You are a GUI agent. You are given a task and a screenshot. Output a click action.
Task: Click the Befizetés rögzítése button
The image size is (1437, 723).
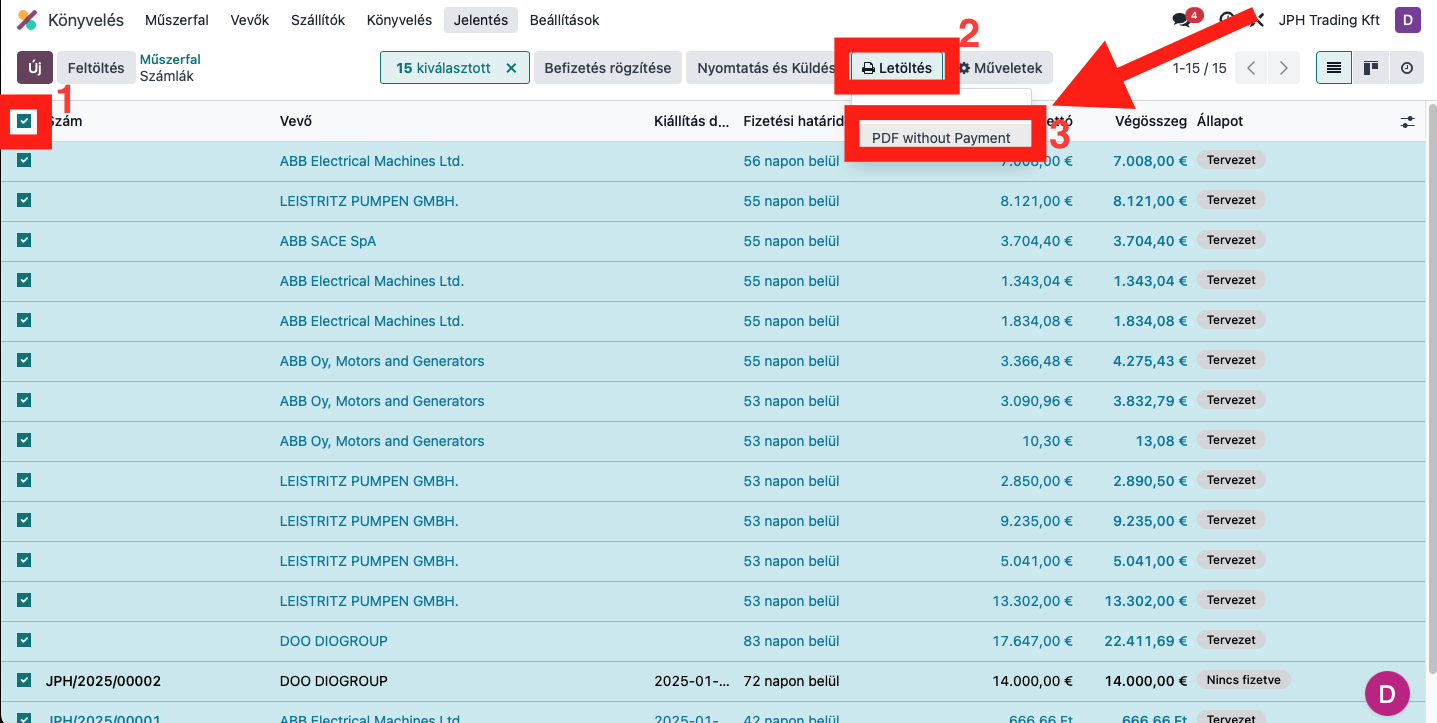pos(607,68)
